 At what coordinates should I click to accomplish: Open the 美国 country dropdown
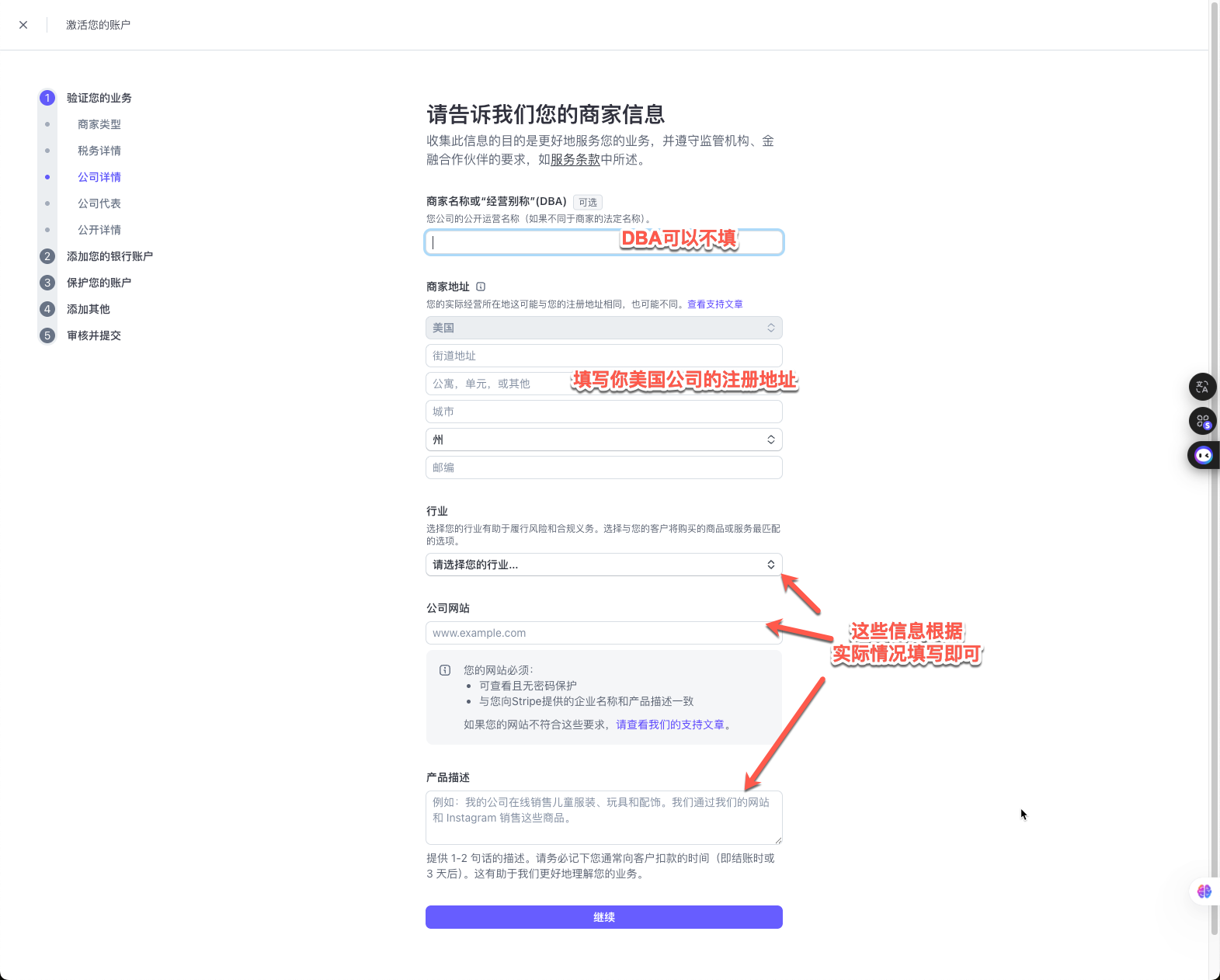pyautogui.click(x=603, y=328)
